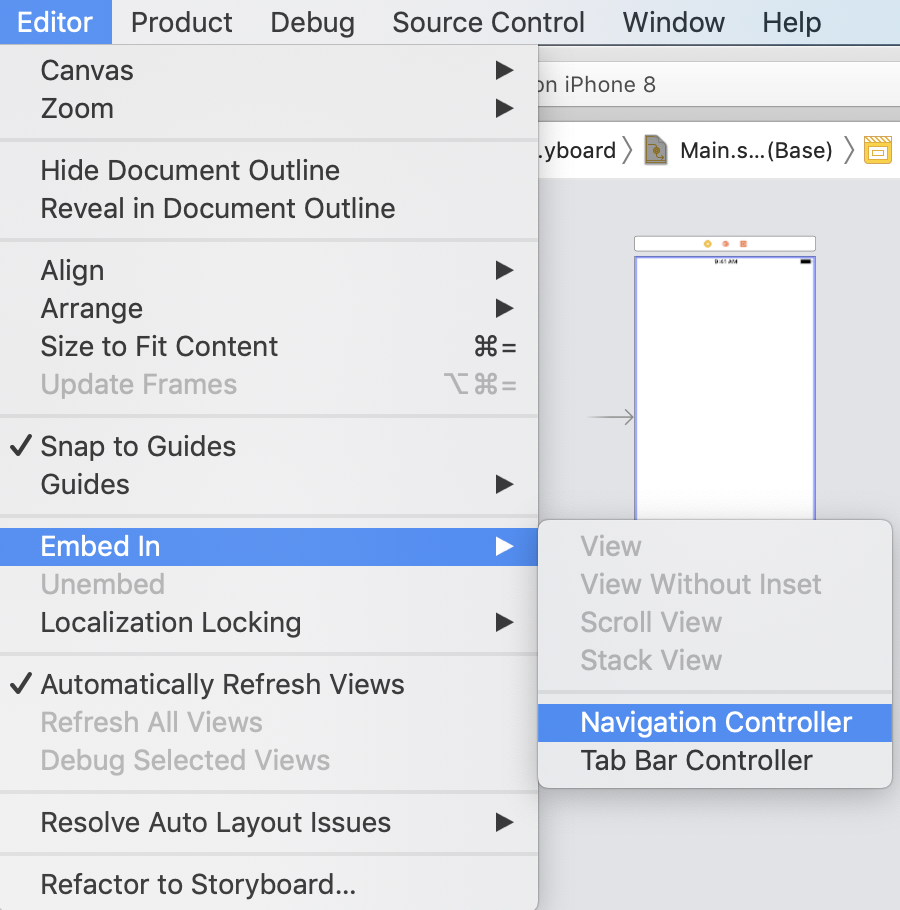This screenshot has width=900, height=910.
Task: Open the Product menu
Action: coord(182,22)
